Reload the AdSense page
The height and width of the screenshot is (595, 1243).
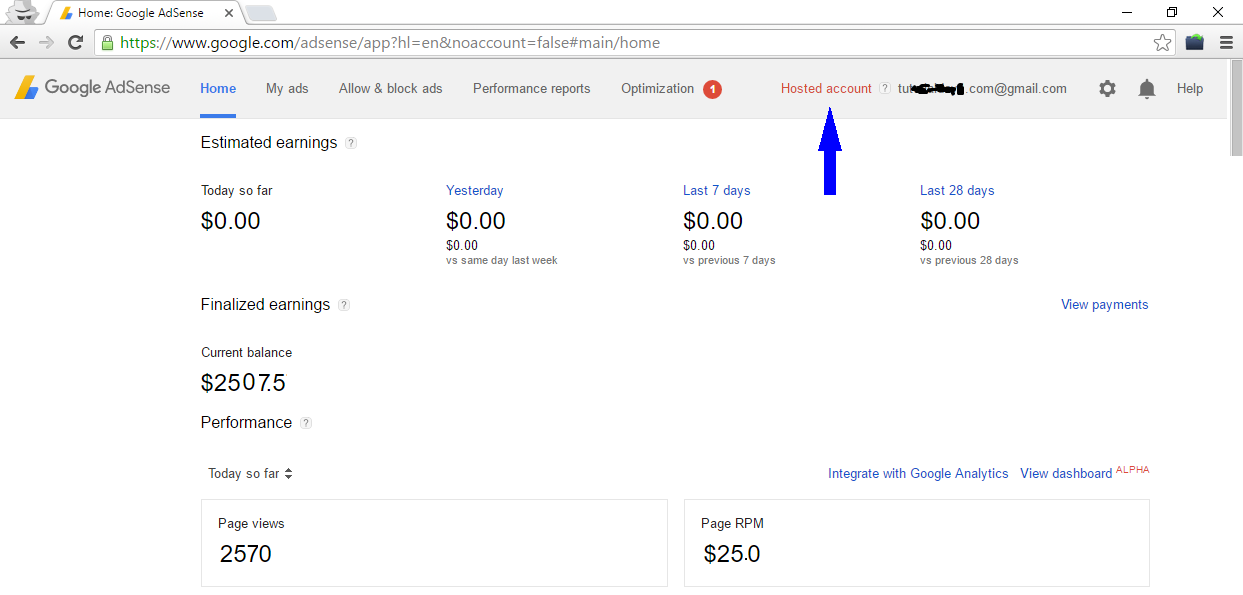[75, 42]
